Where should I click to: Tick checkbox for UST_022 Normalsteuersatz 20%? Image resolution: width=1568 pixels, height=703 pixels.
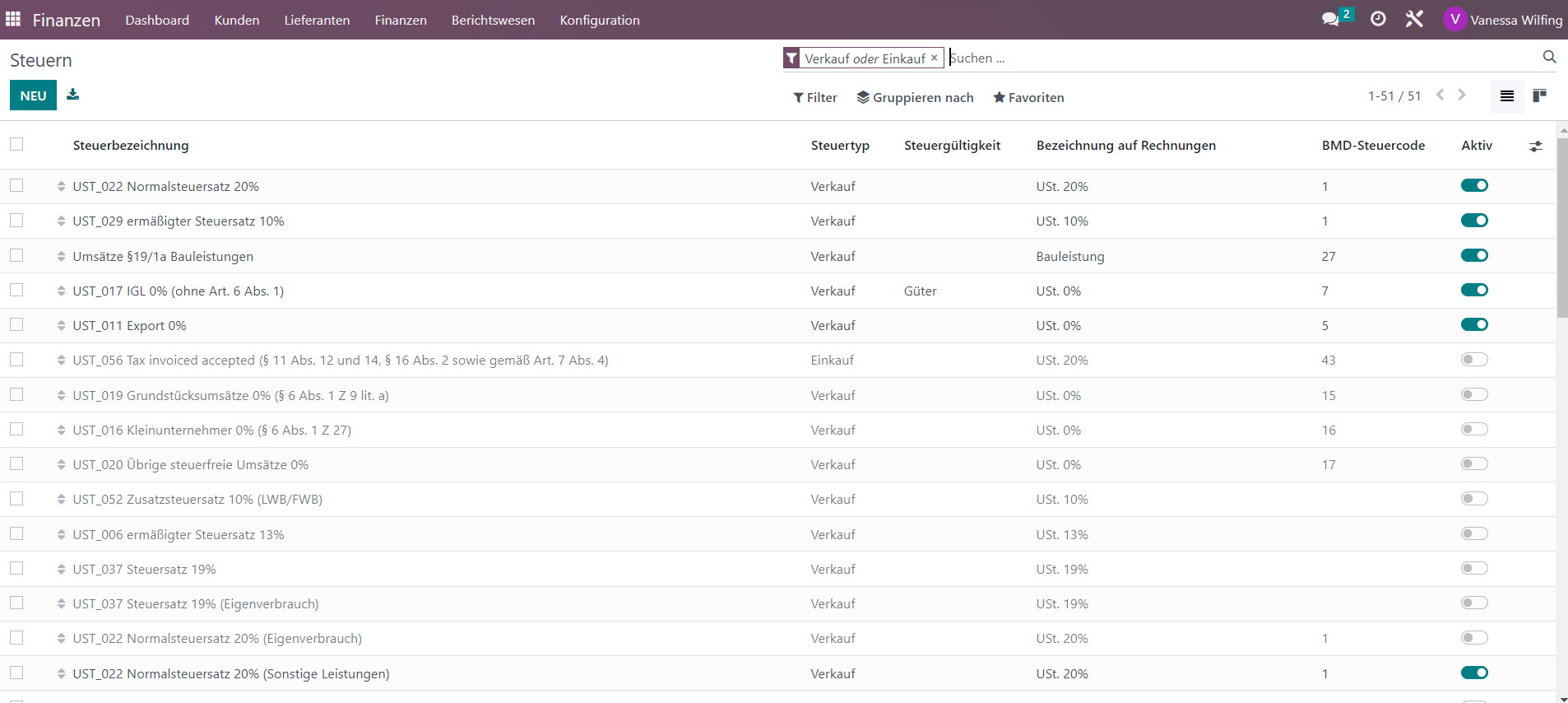point(16,186)
